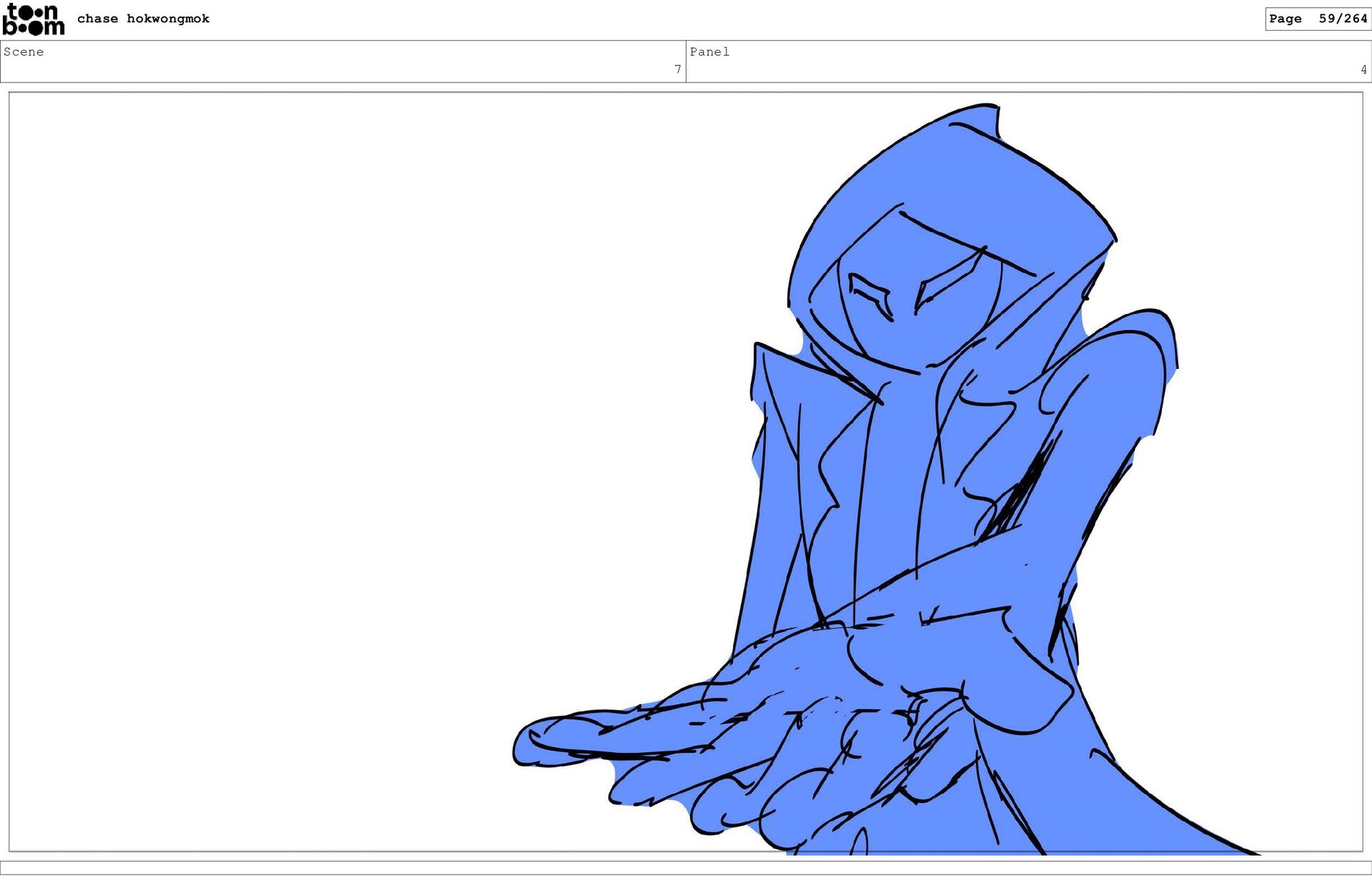Click the word 'Page' in page box

tap(1285, 19)
